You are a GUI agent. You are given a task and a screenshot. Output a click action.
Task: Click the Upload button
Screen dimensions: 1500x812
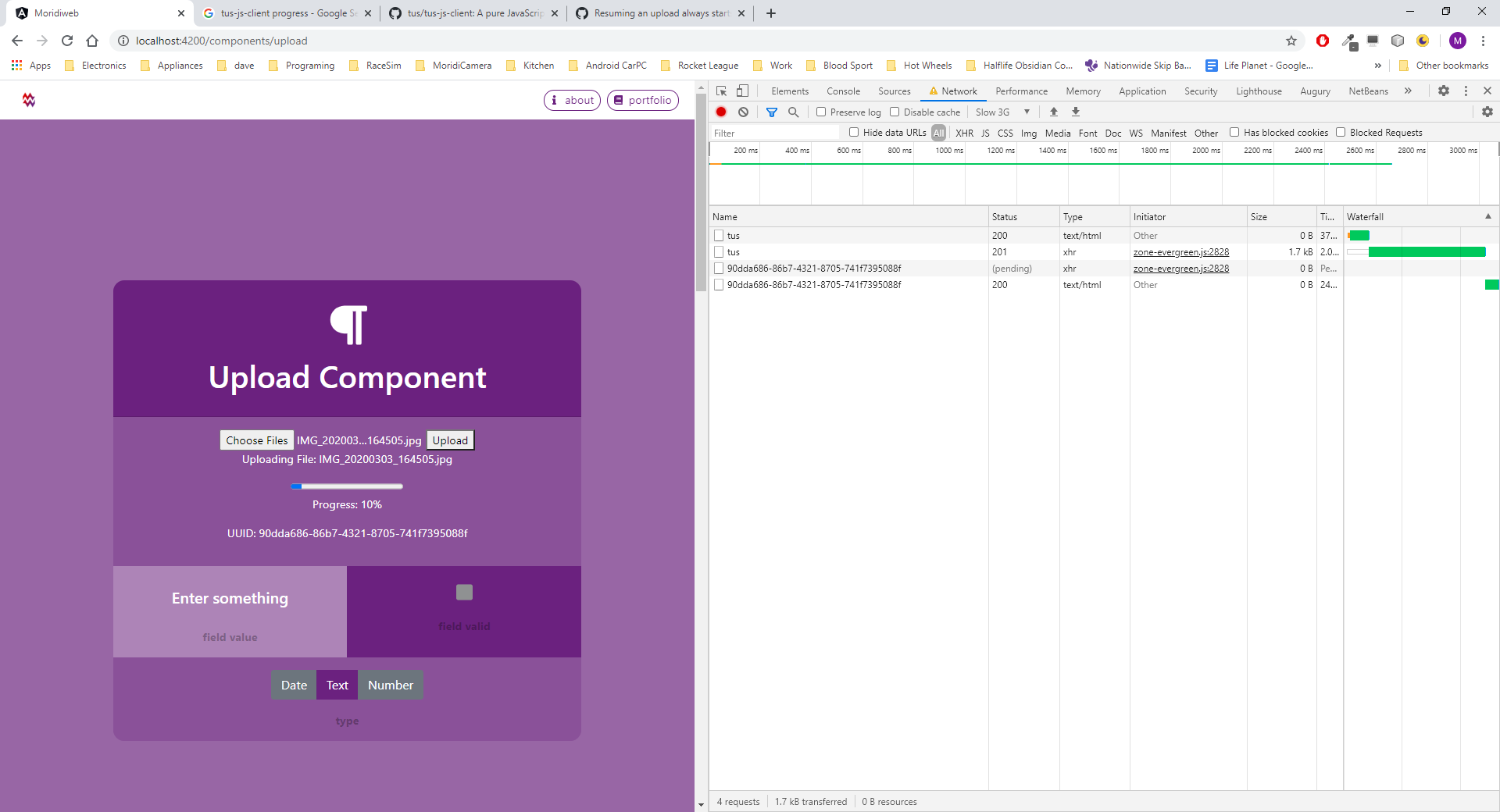click(449, 440)
